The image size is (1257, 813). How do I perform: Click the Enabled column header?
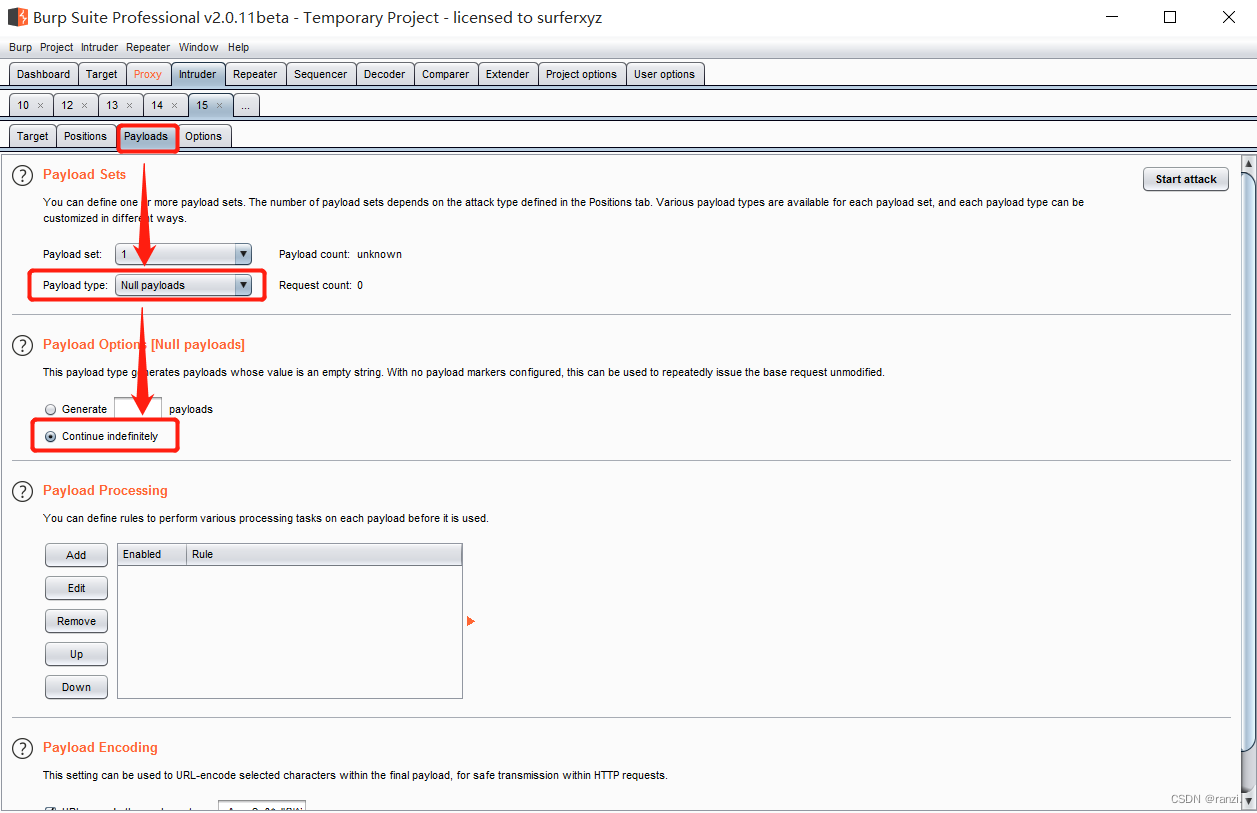coord(152,554)
